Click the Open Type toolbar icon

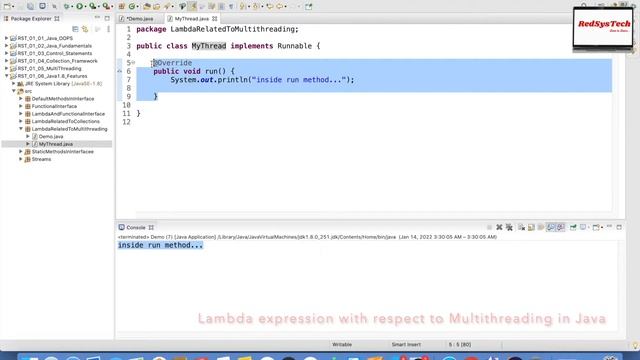pos(147,6)
